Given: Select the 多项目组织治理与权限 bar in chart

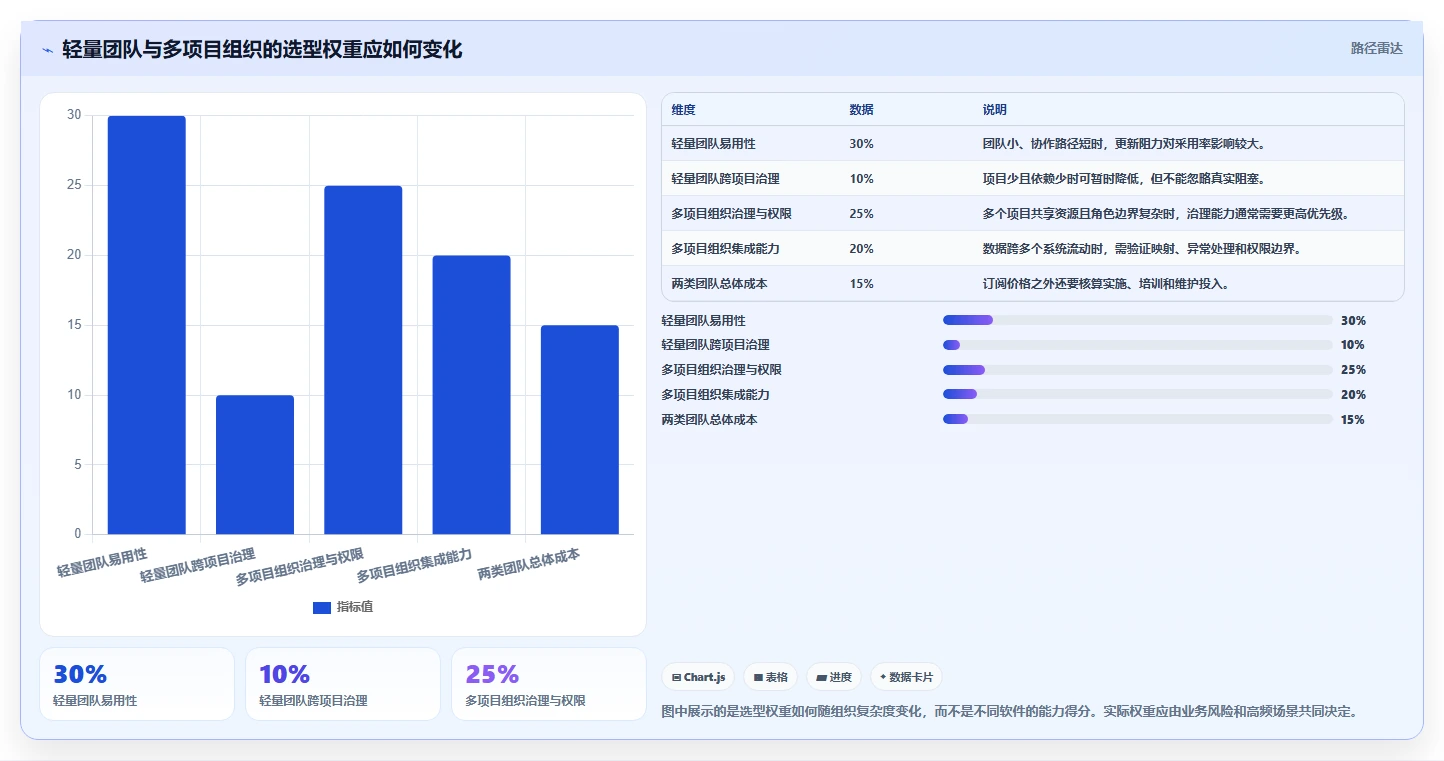Looking at the screenshot, I should pyautogui.click(x=363, y=360).
